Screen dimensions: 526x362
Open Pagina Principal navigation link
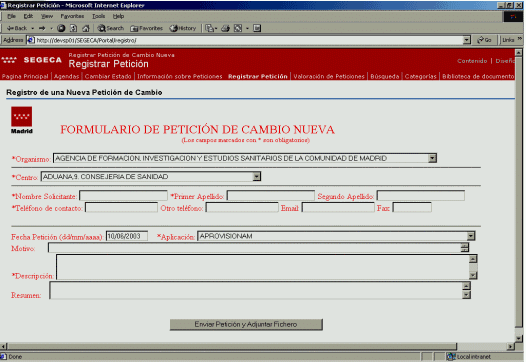[25, 76]
